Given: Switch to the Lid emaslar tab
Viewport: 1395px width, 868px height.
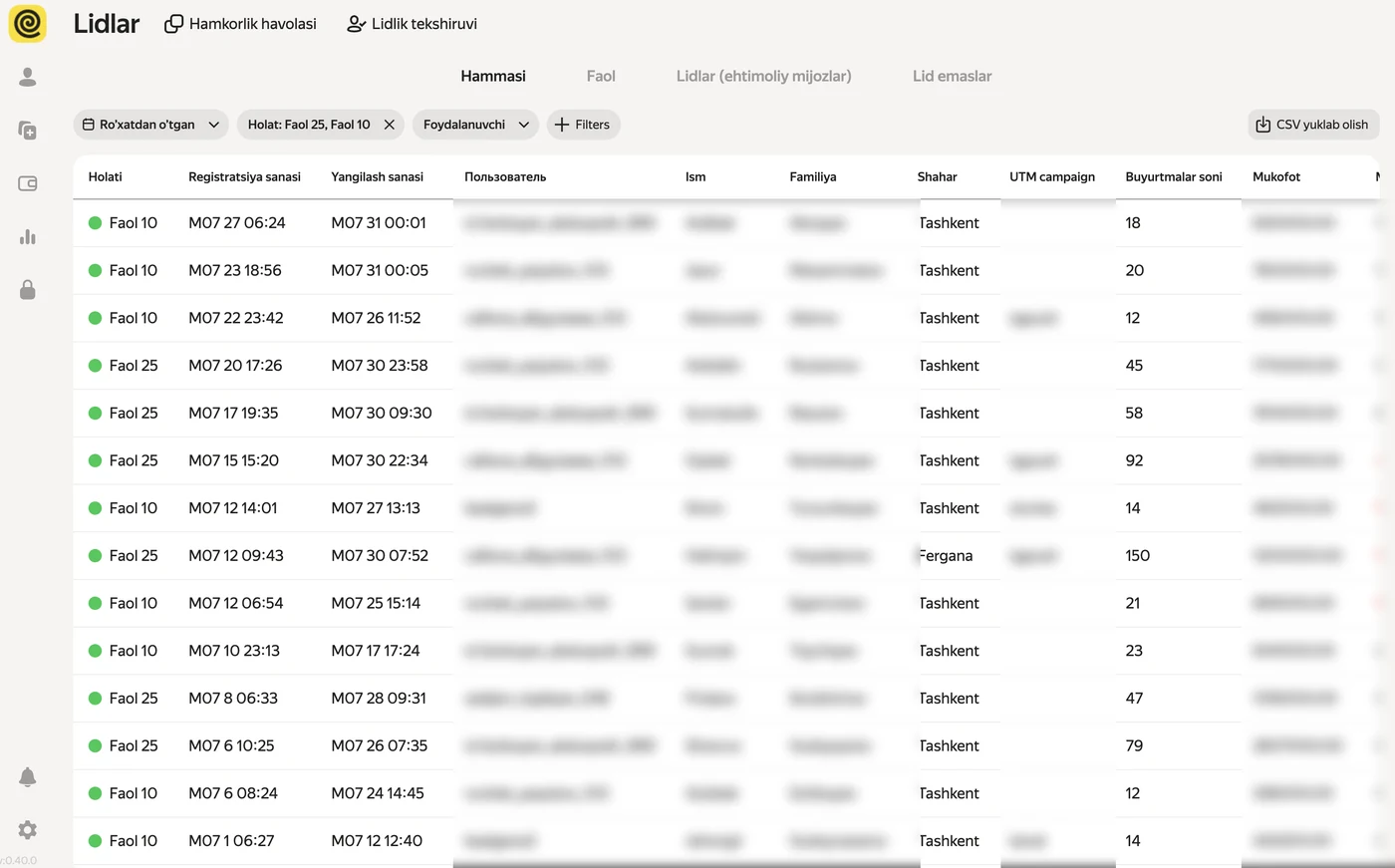Looking at the screenshot, I should click(x=952, y=76).
